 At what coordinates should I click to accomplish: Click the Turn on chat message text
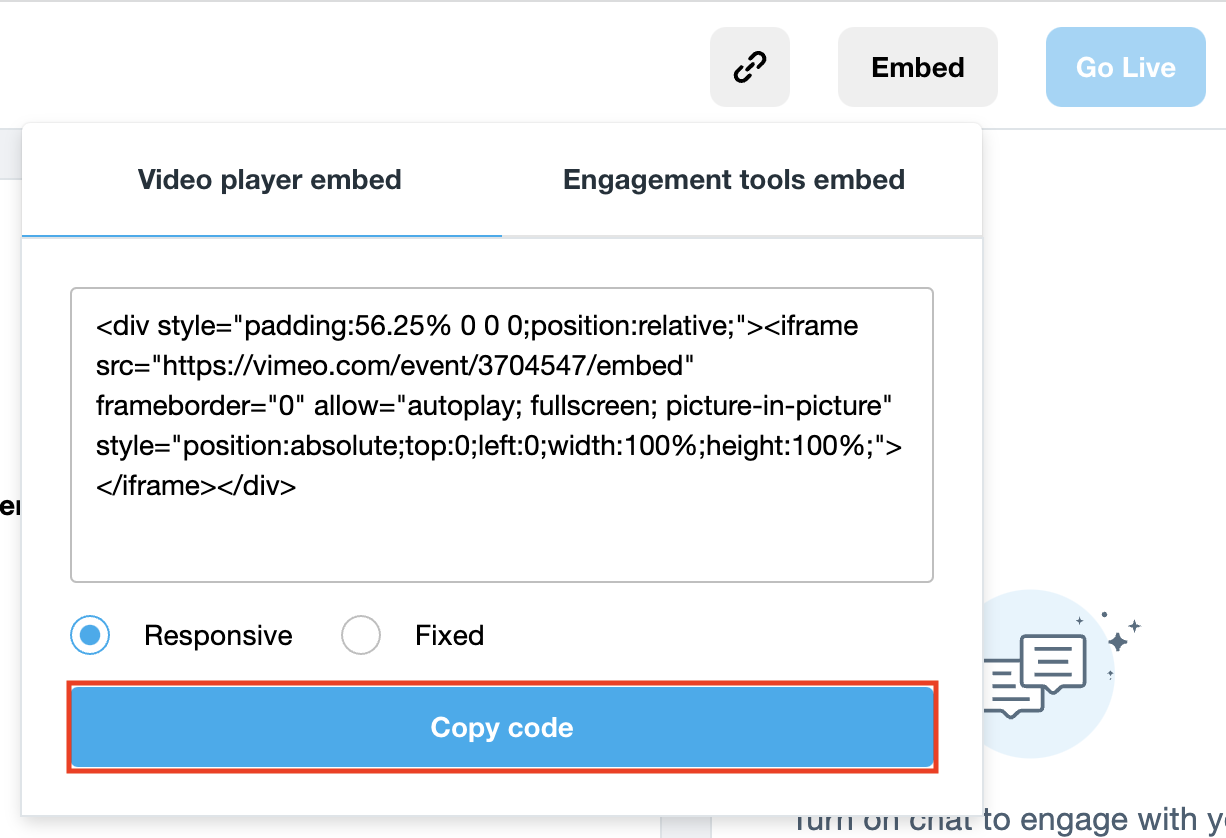pos(1008,820)
